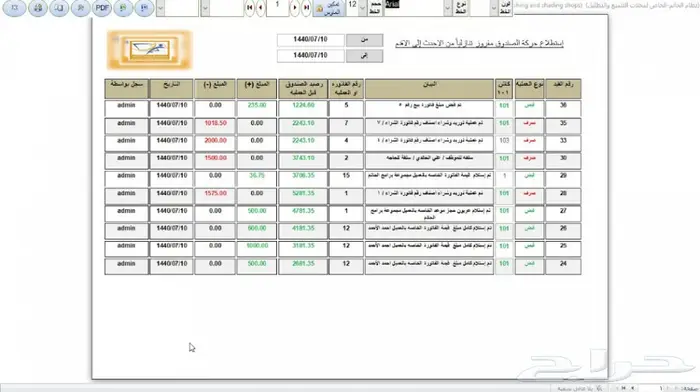Open the font color dropdown beside لون الخط
This screenshot has width=700, height=392.
pos(493,8)
